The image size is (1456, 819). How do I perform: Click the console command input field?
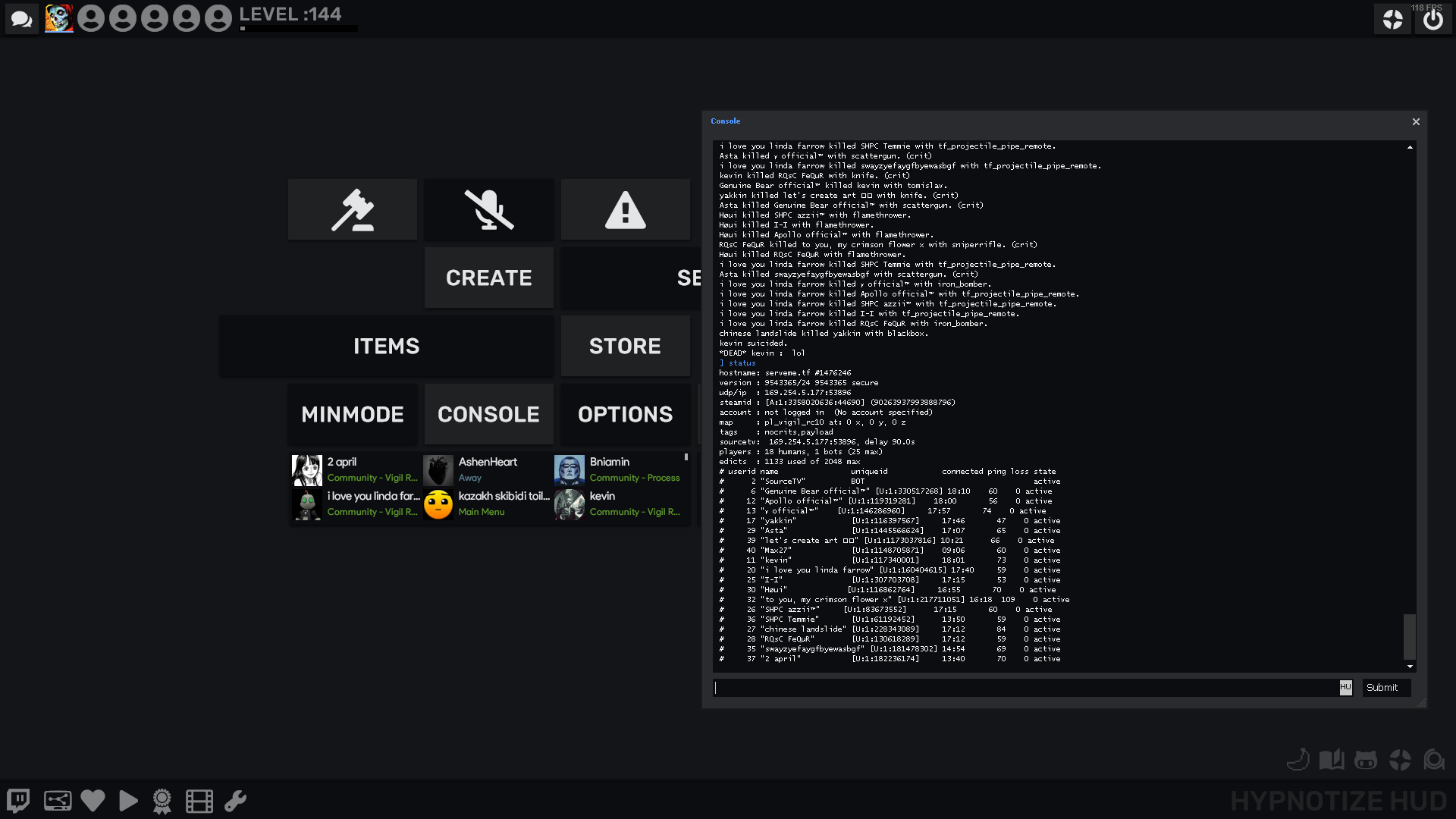point(1024,688)
